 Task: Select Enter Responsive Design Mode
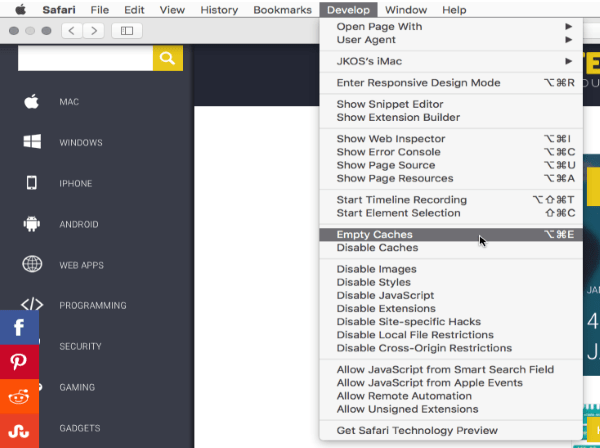click(451, 83)
